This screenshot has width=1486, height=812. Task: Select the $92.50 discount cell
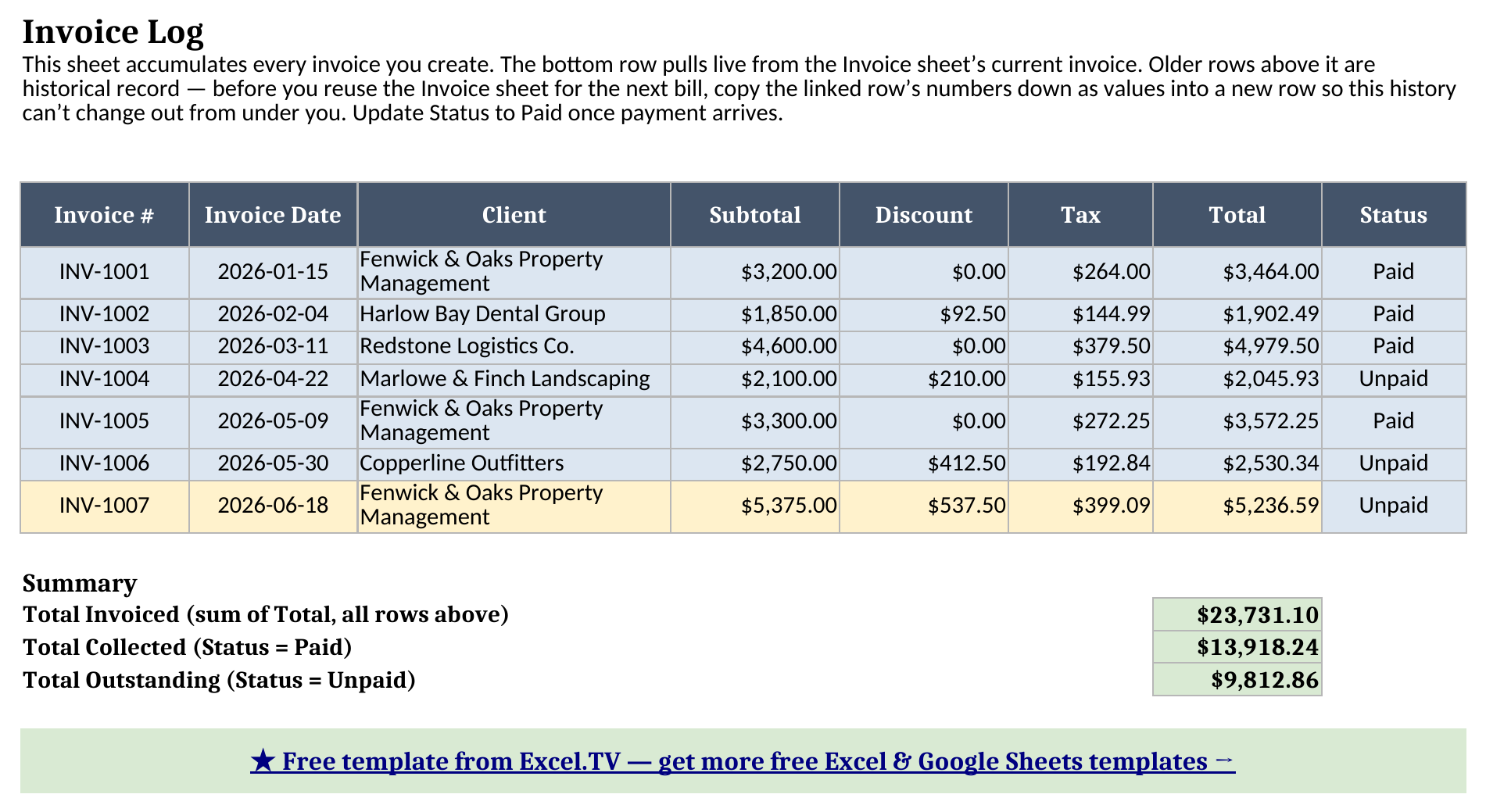point(924,314)
